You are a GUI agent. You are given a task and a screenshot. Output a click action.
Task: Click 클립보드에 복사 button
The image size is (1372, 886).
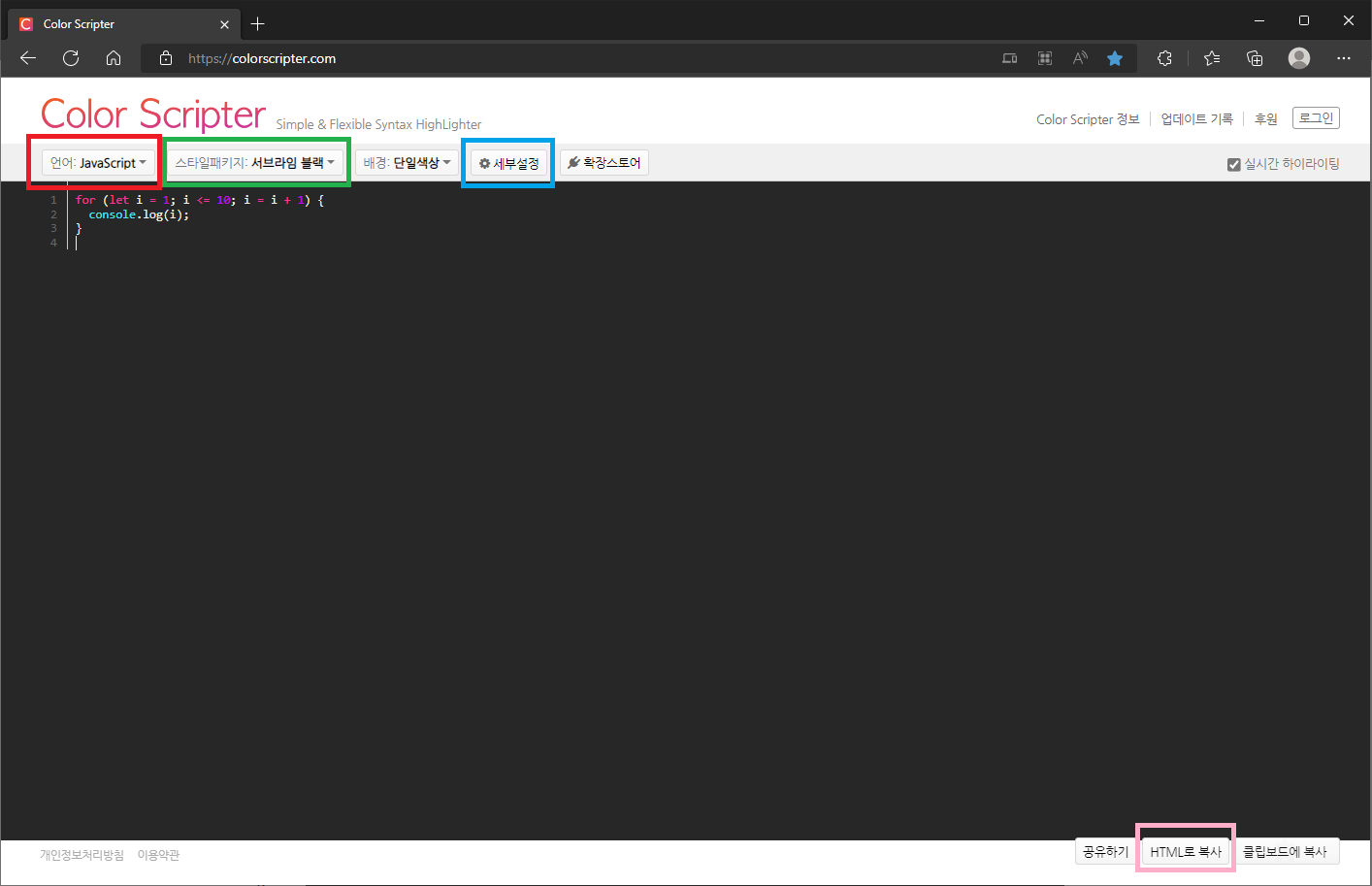point(1285,851)
